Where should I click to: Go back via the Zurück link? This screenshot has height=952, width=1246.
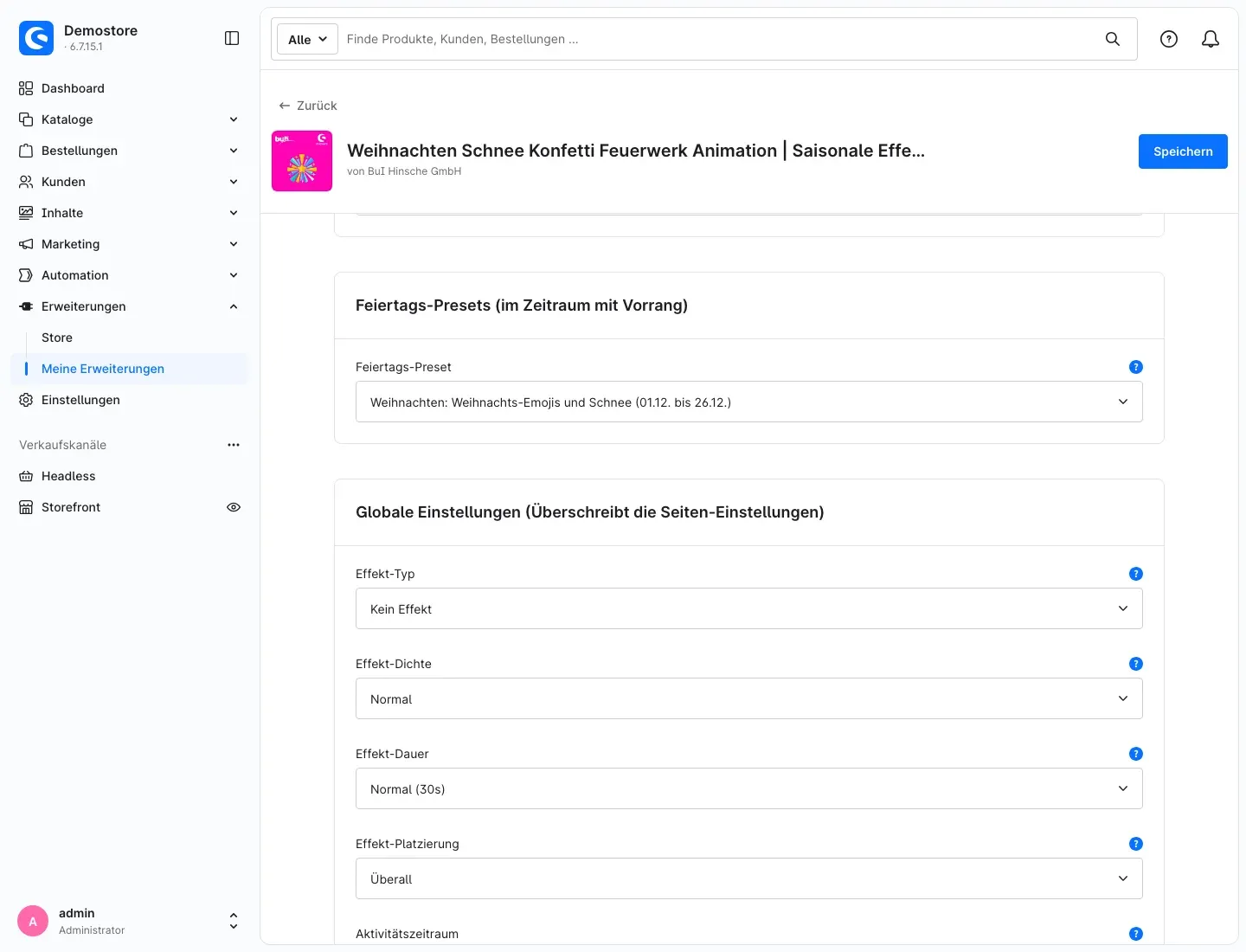[308, 106]
